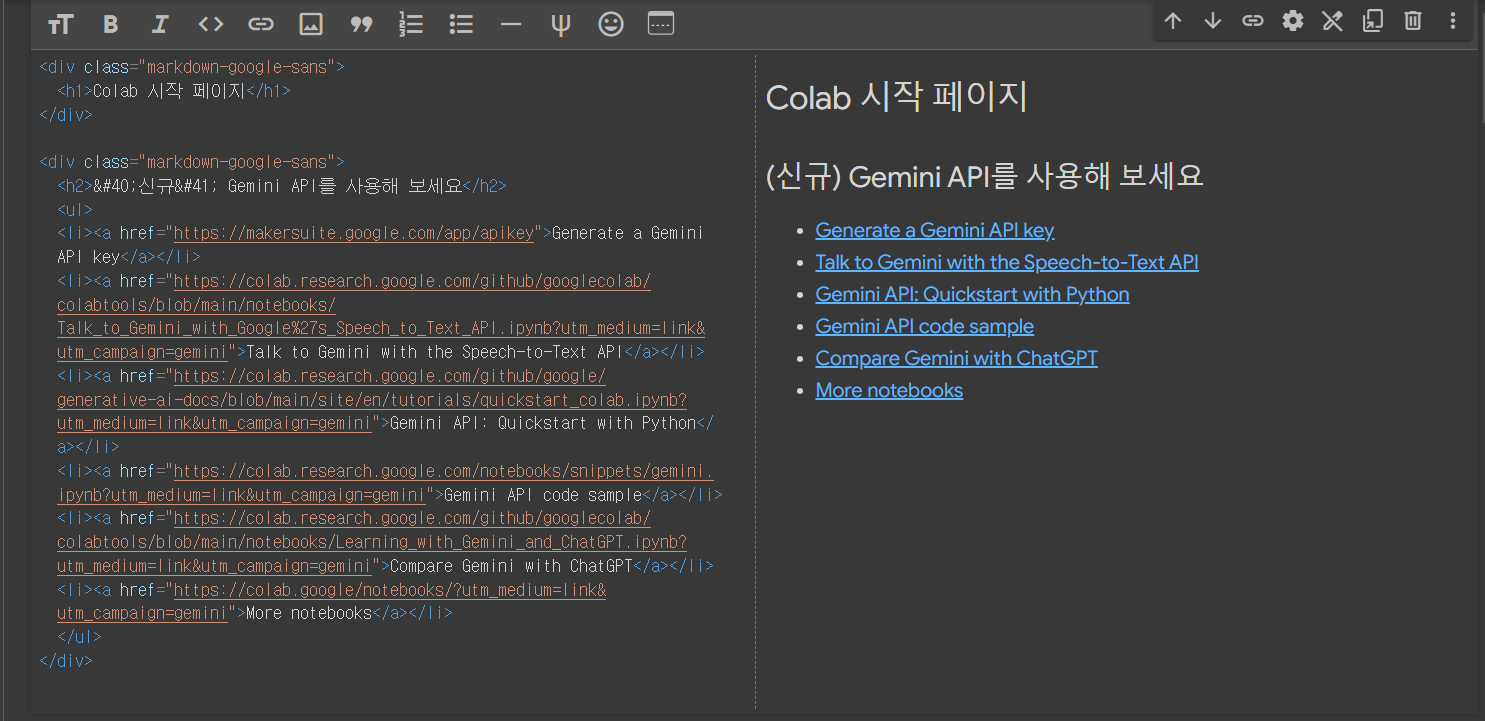Open Generate a Gemini API key link
This screenshot has height=721, width=1485.
point(935,230)
